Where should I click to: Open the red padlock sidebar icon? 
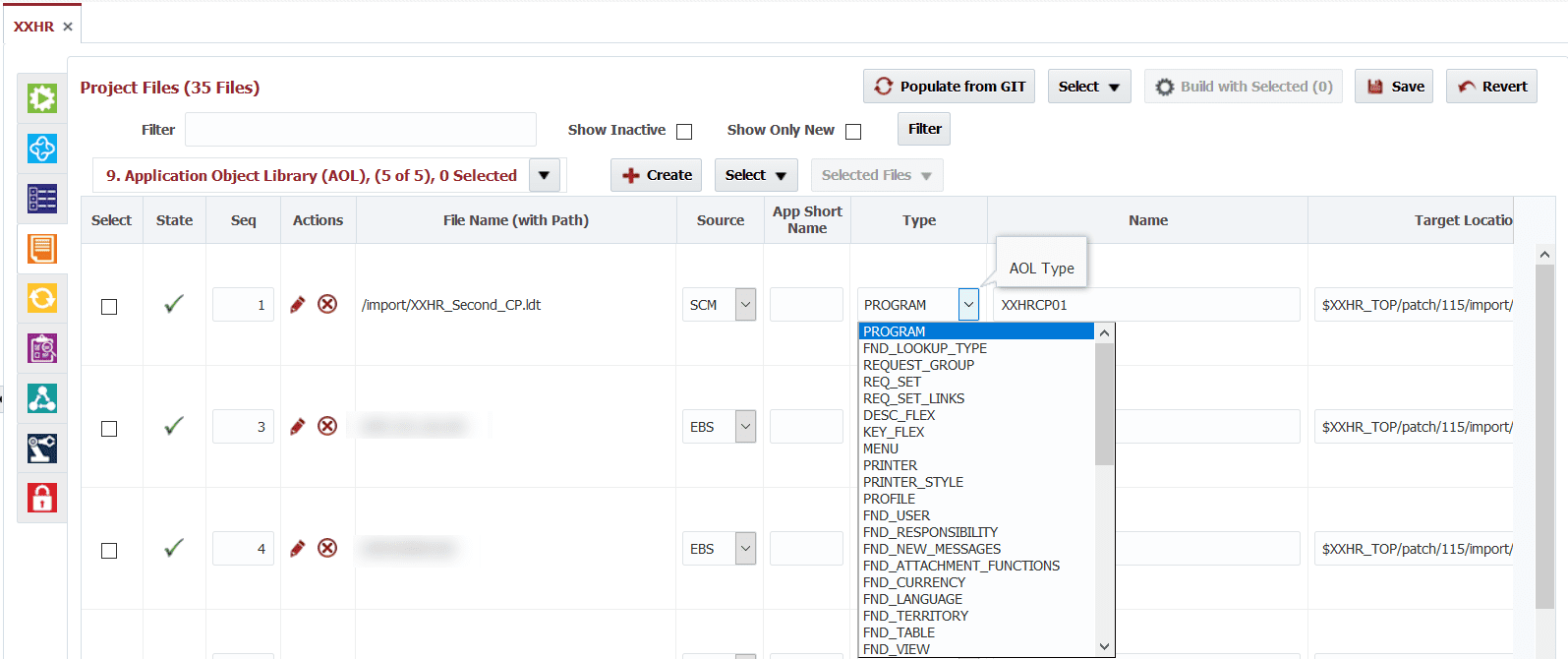tap(42, 499)
